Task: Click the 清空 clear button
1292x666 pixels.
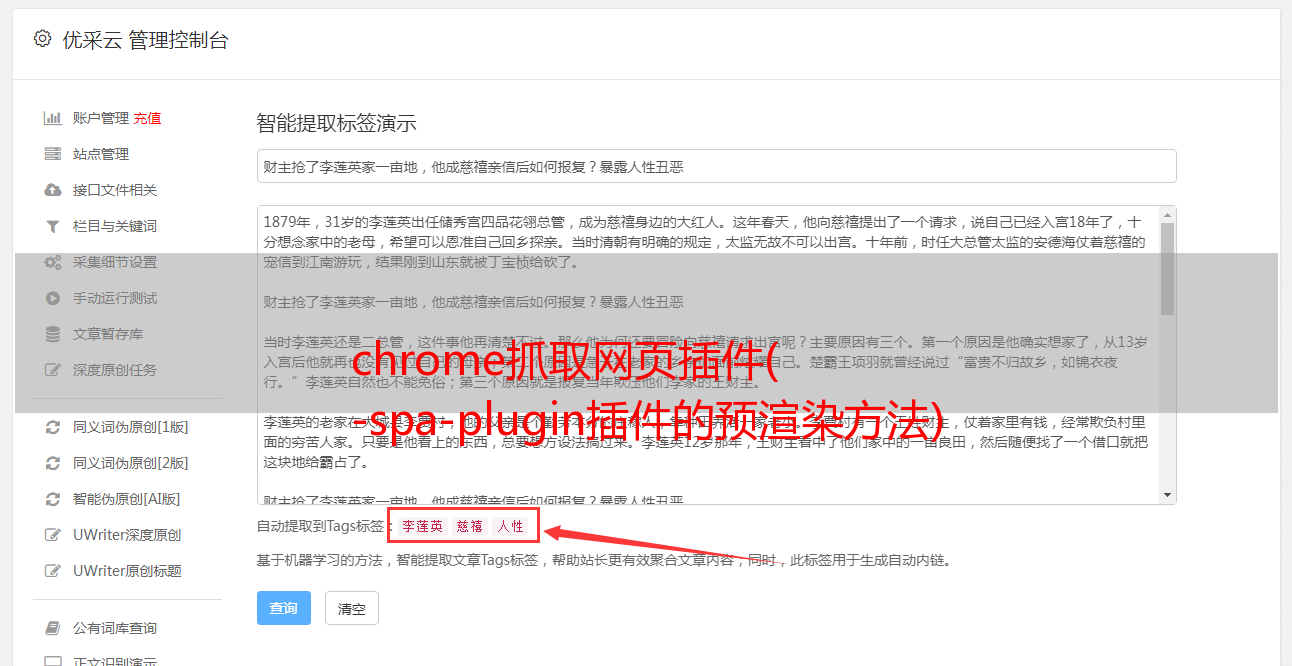Action: click(x=352, y=608)
